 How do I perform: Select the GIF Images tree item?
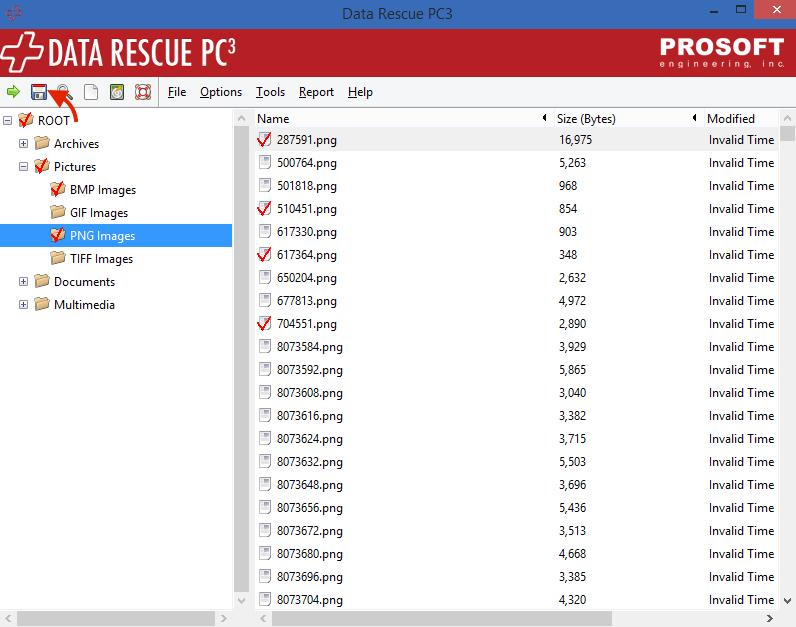tap(98, 212)
